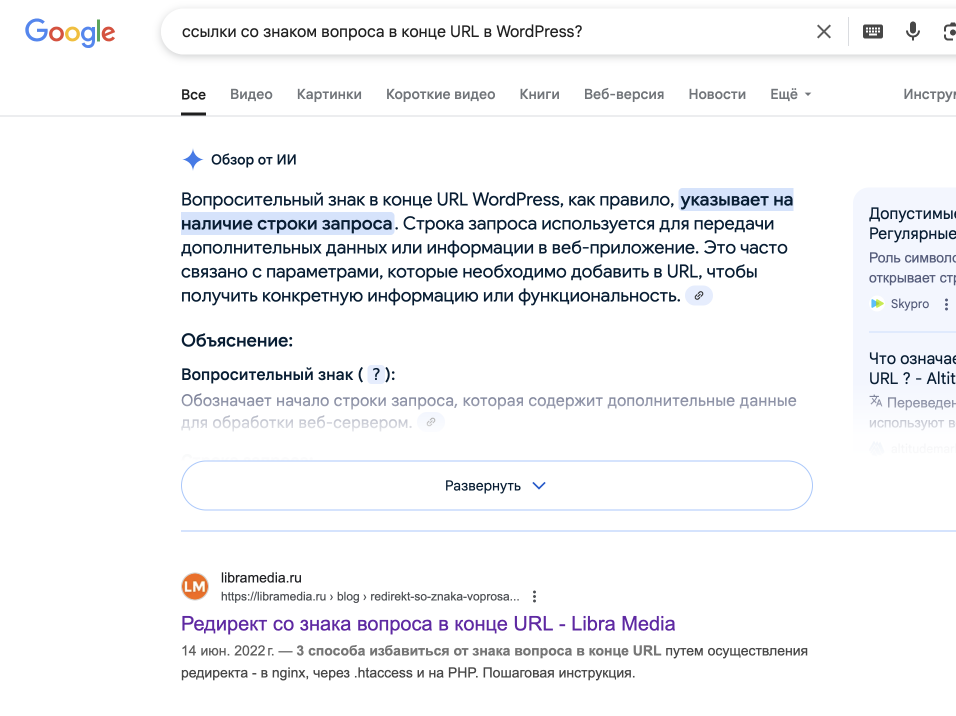Clear the search query with X icon

tap(824, 32)
